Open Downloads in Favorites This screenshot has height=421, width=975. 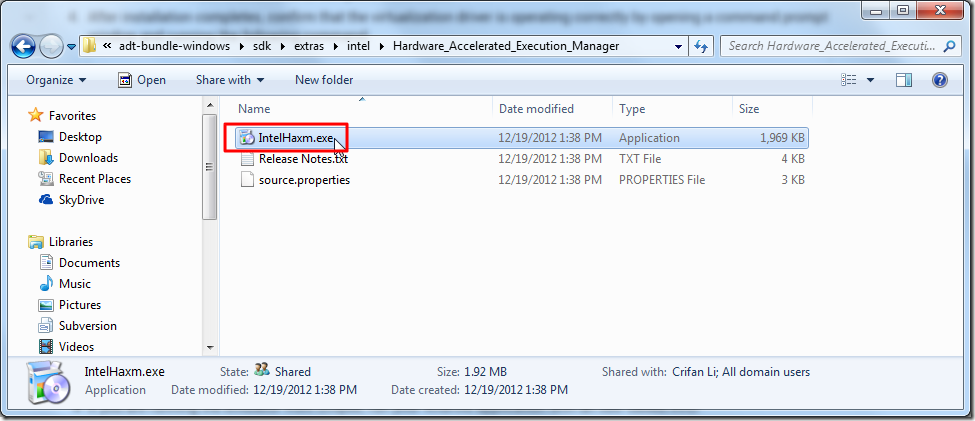88,158
